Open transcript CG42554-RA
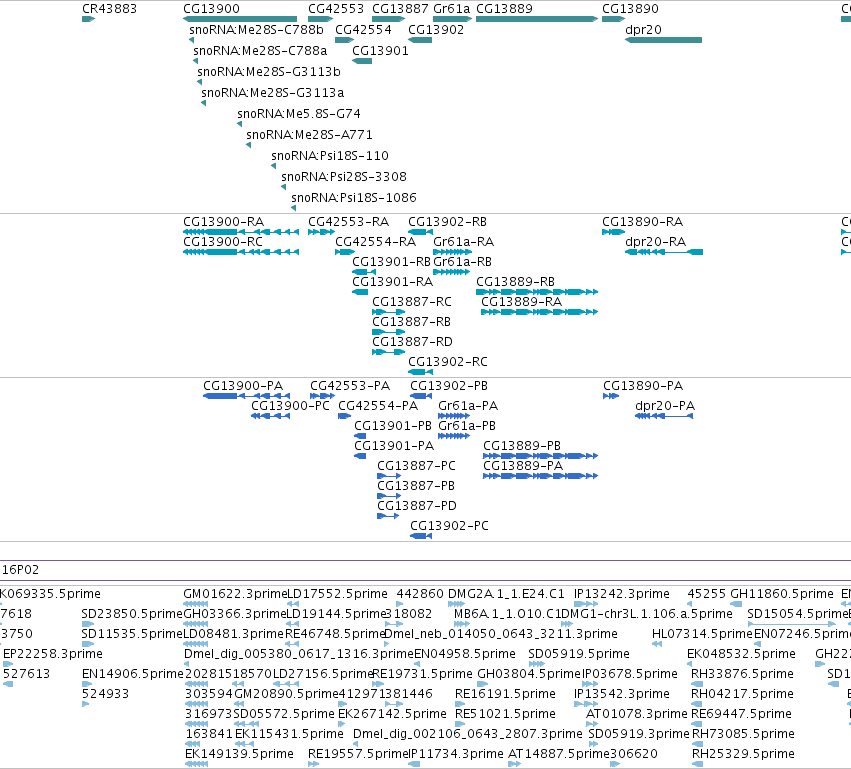851x769 pixels. (345, 252)
